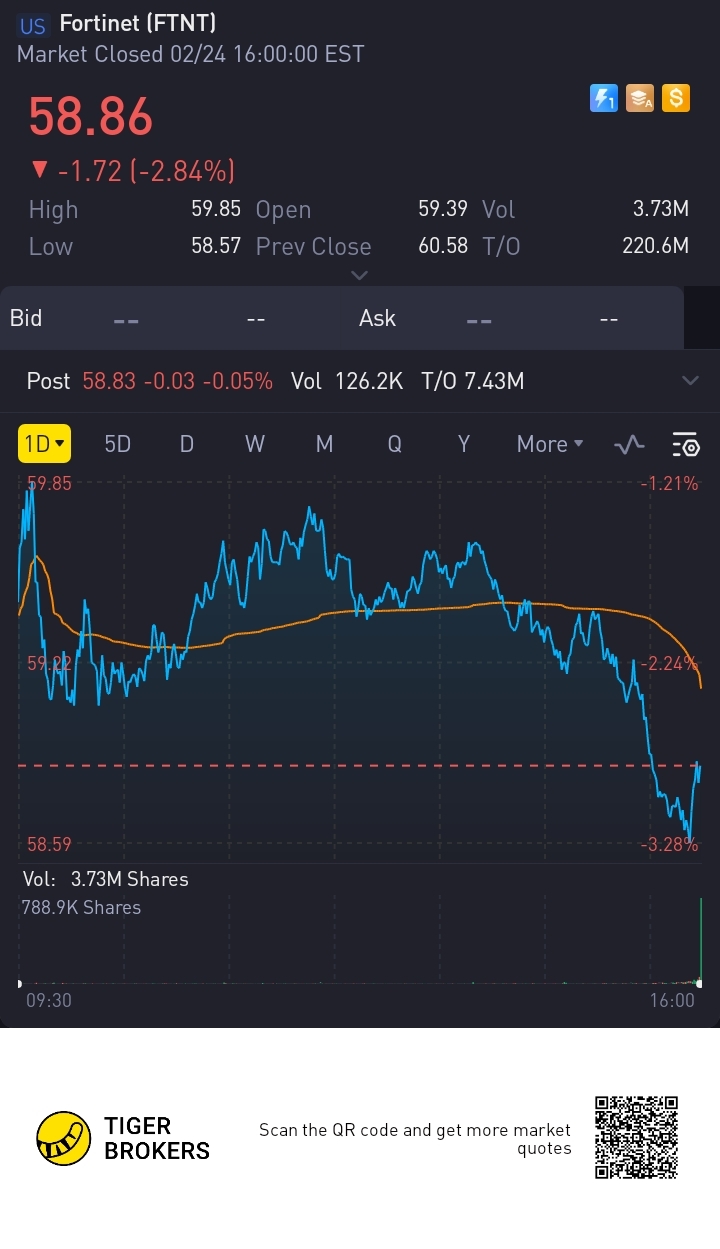Viewport: 720px width, 1249px height.
Task: Tap the tan stacked-layers badge
Action: [x=640, y=98]
